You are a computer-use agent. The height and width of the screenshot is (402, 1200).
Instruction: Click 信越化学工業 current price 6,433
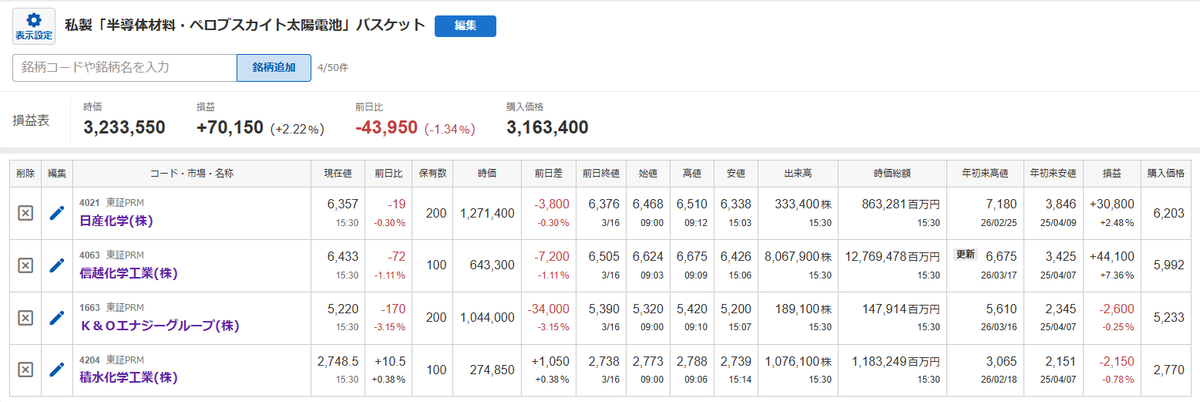tap(342, 255)
